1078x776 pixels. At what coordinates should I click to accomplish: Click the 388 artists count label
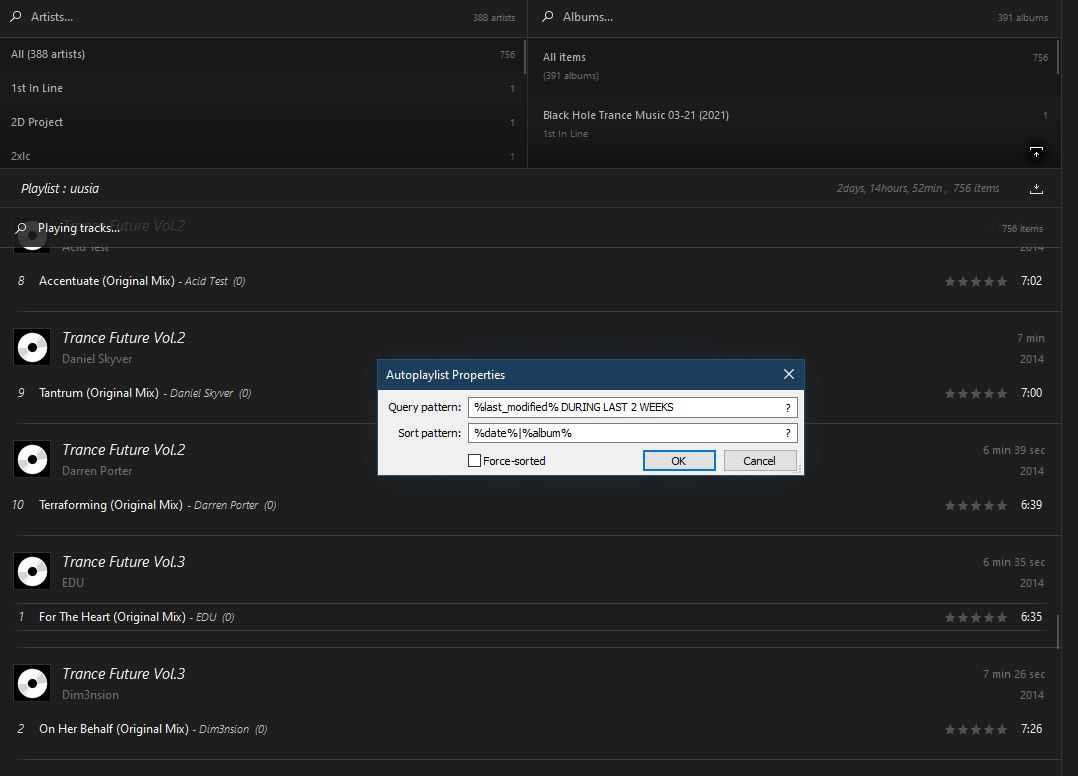click(494, 17)
